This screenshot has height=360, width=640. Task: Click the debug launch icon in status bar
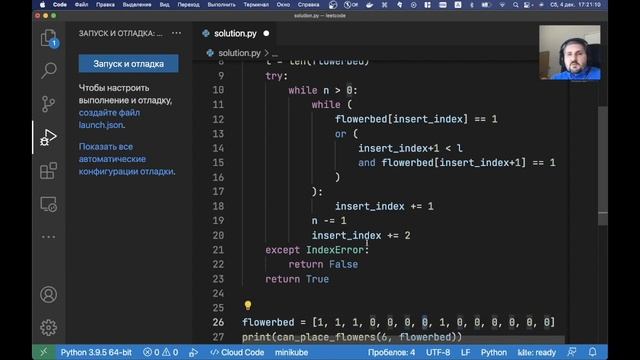(x=193, y=352)
